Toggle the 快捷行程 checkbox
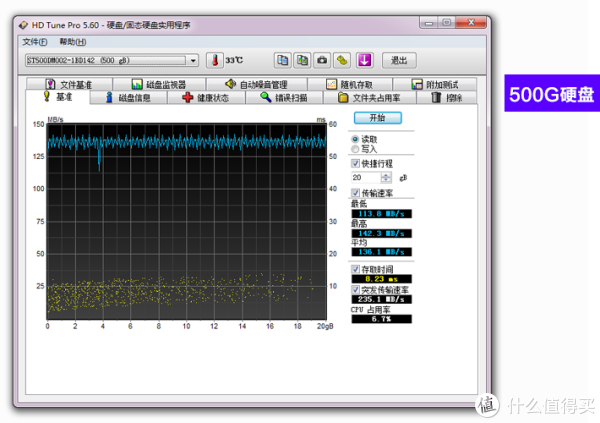Image resolution: width=600 pixels, height=423 pixels. coord(355,164)
